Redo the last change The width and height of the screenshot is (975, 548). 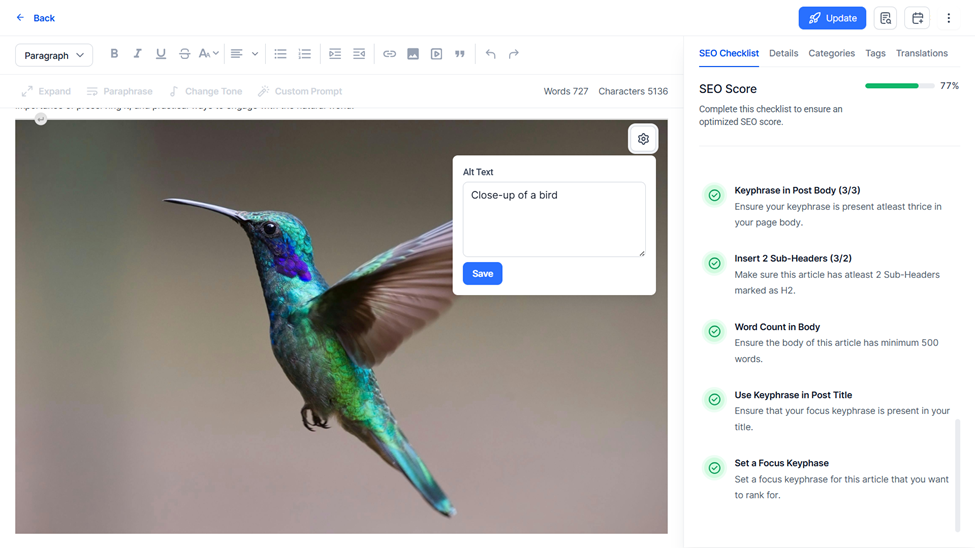(514, 53)
